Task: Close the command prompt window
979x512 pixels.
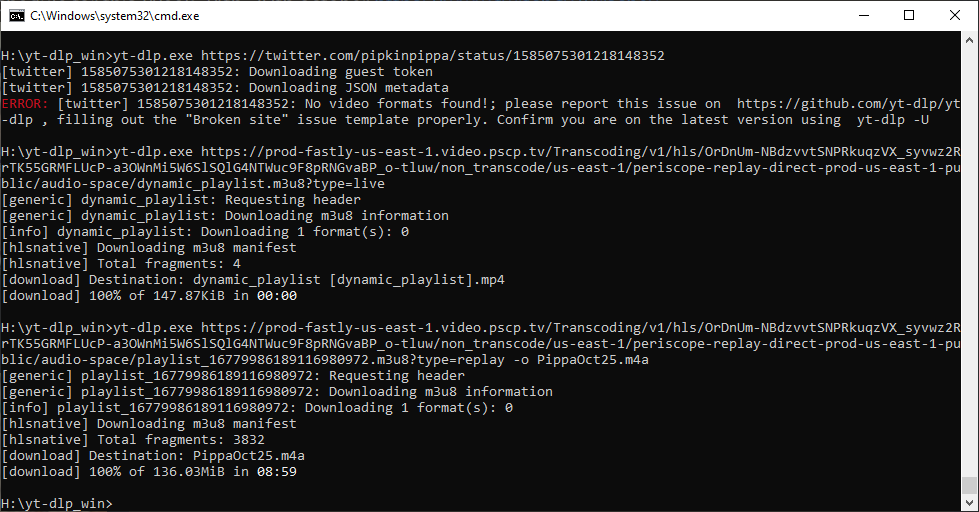Action: pos(955,15)
